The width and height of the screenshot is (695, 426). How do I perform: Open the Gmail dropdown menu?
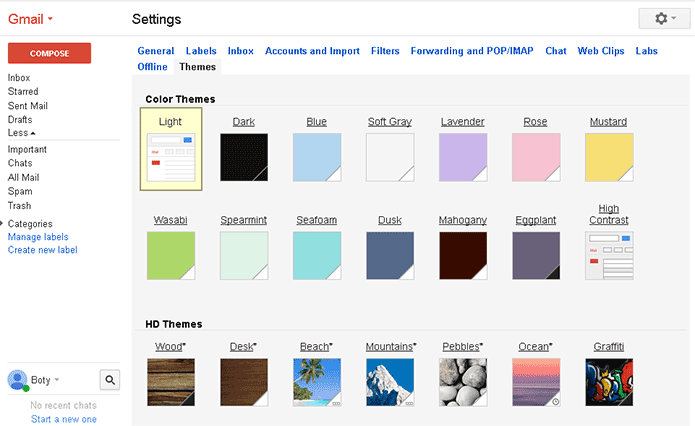pyautogui.click(x=30, y=19)
